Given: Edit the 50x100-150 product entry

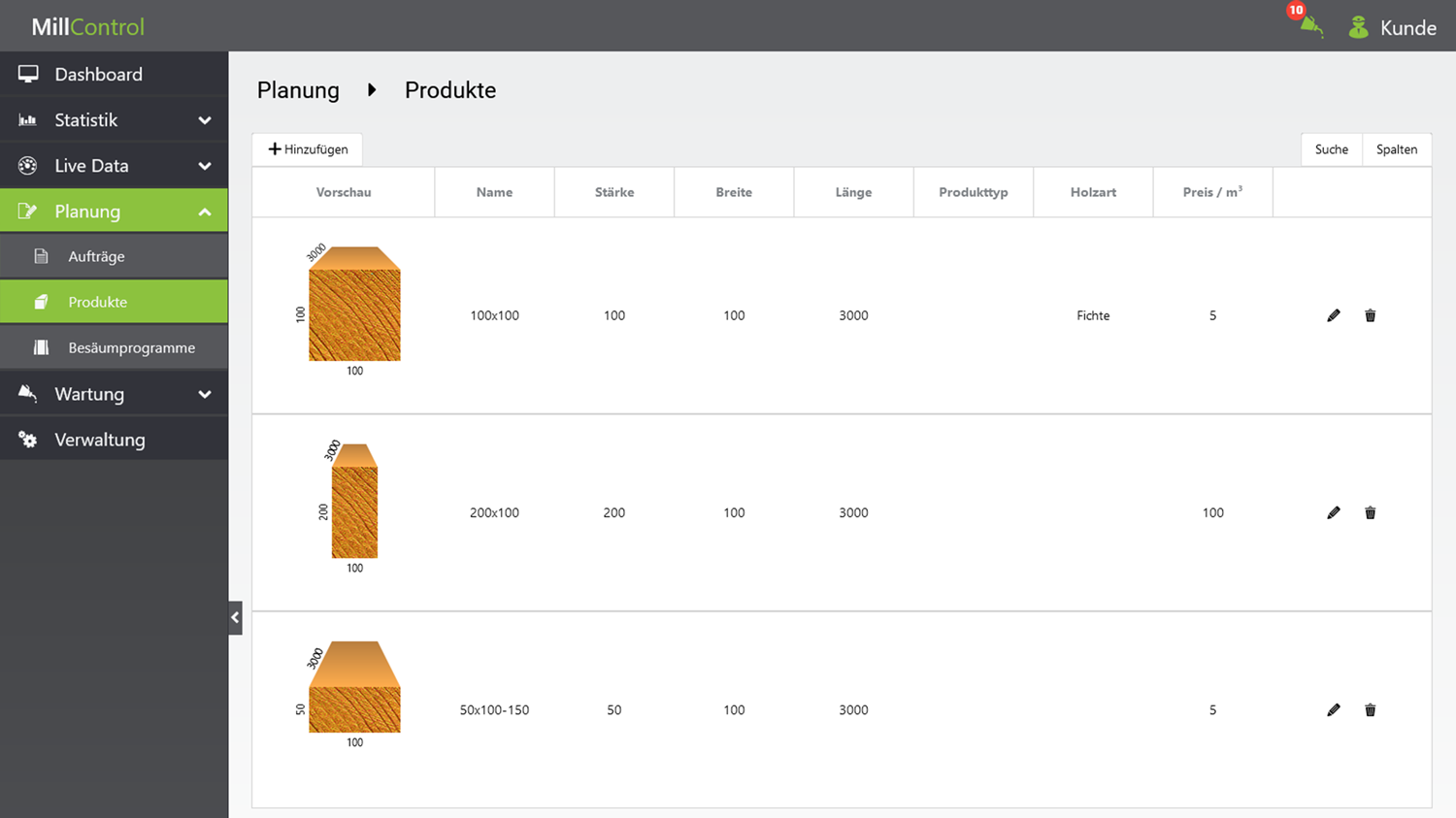Looking at the screenshot, I should click(x=1334, y=710).
